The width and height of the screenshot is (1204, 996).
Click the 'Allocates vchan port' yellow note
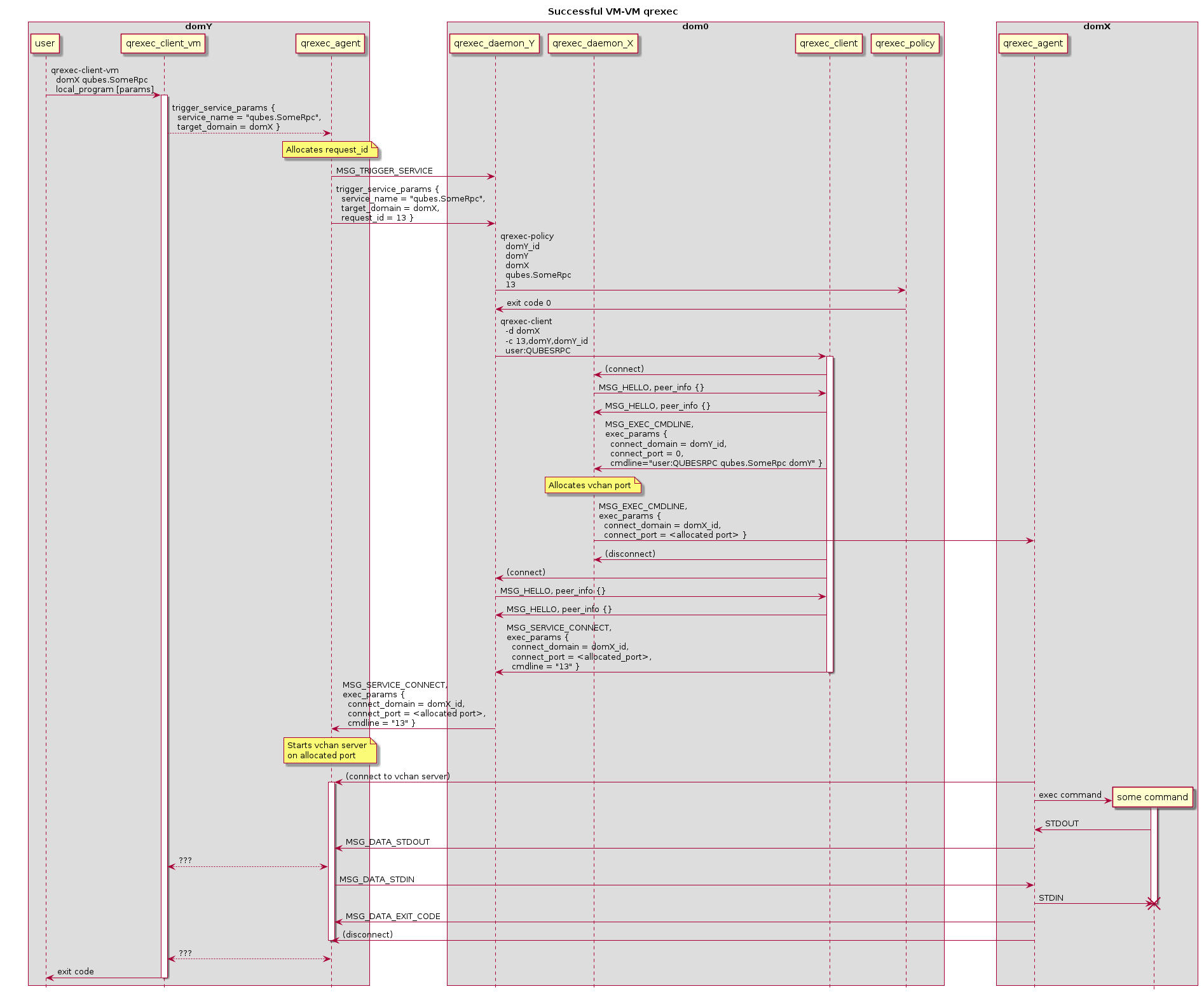coord(592,486)
